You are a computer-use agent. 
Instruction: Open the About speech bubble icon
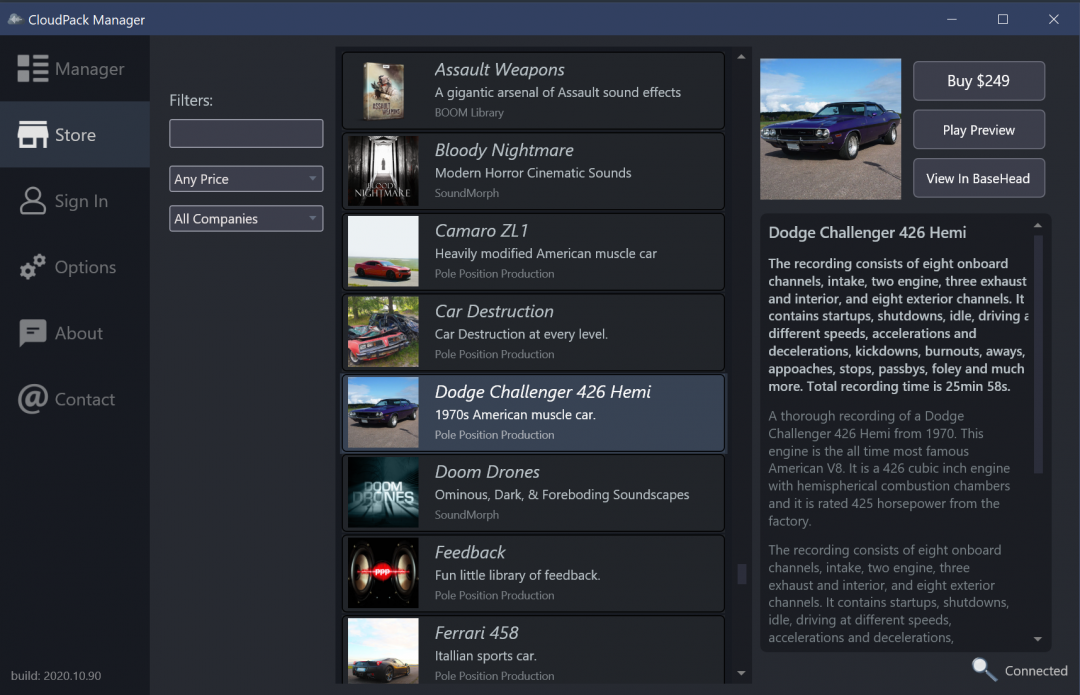point(32,332)
